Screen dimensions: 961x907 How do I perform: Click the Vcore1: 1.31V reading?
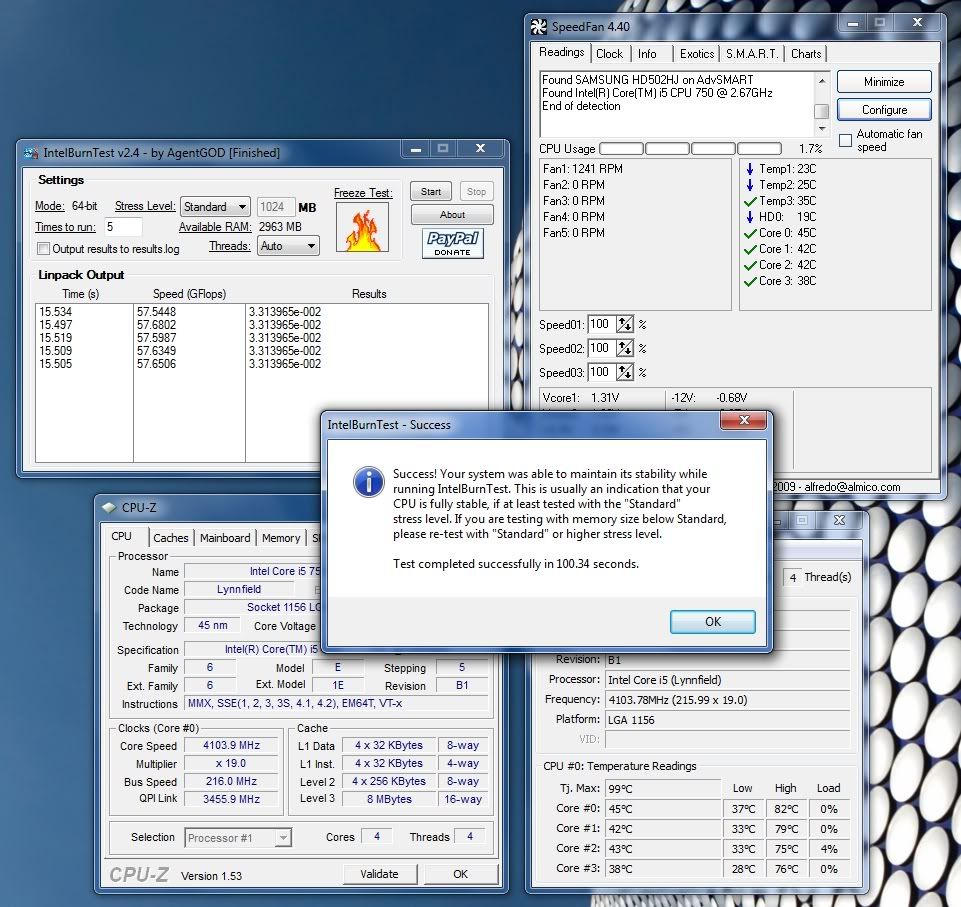[x=580, y=398]
